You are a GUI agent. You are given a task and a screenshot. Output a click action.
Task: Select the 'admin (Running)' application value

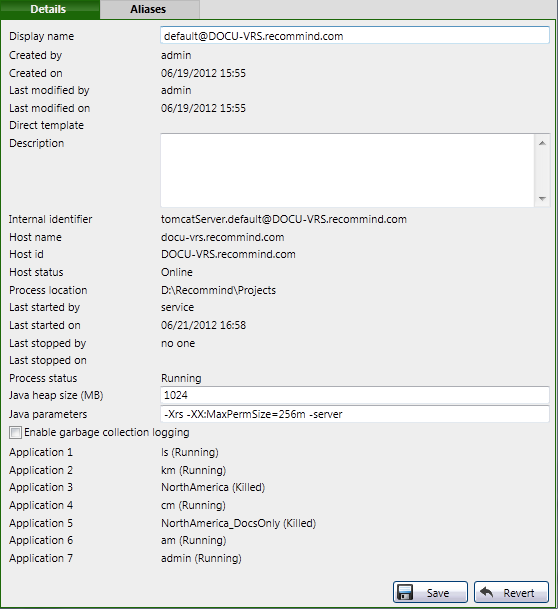point(201,558)
